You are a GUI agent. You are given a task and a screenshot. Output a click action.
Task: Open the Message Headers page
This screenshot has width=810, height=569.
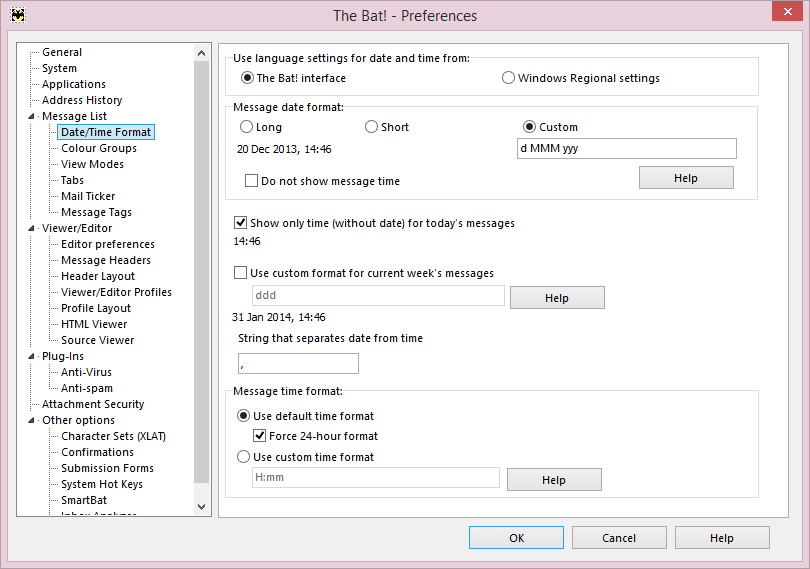point(106,260)
